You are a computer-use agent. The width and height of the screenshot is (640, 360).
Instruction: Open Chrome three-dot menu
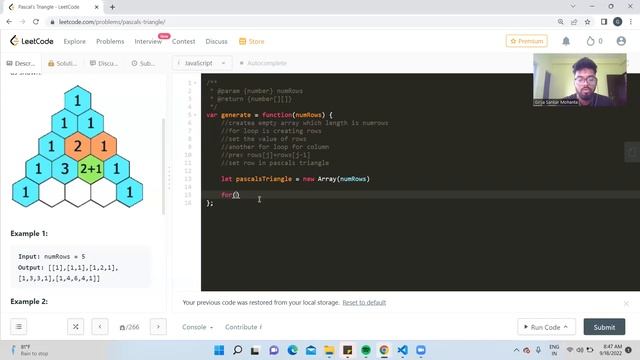click(631, 22)
